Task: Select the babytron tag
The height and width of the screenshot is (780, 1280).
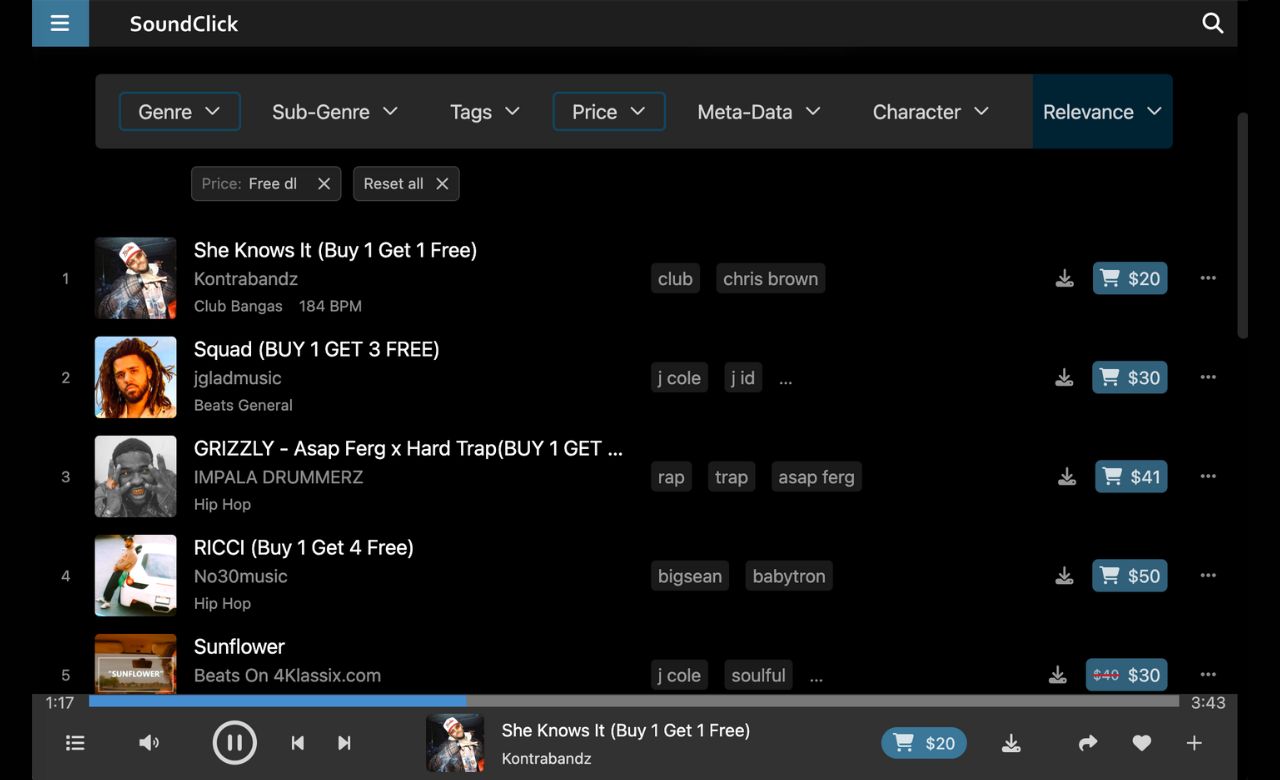Action: (789, 576)
